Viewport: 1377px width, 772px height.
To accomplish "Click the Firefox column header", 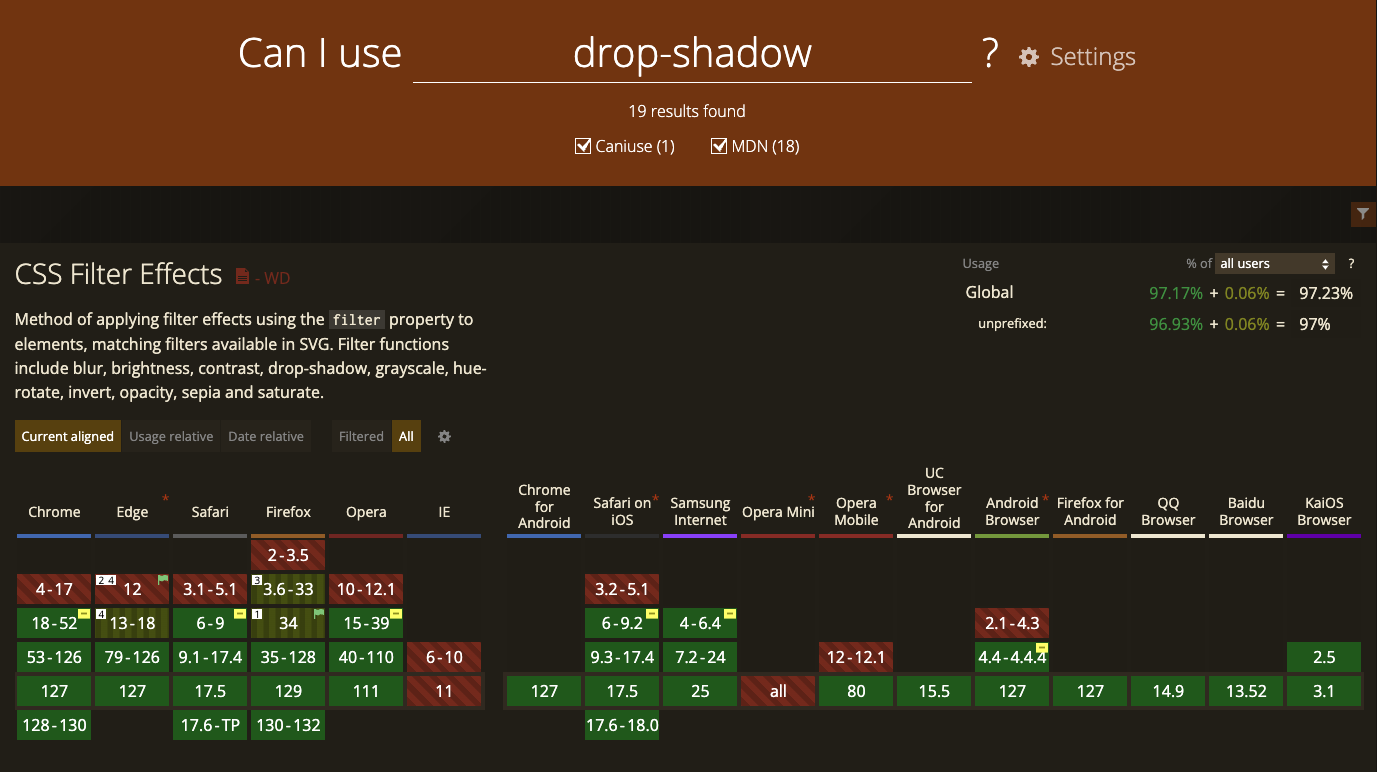I will coord(288,512).
